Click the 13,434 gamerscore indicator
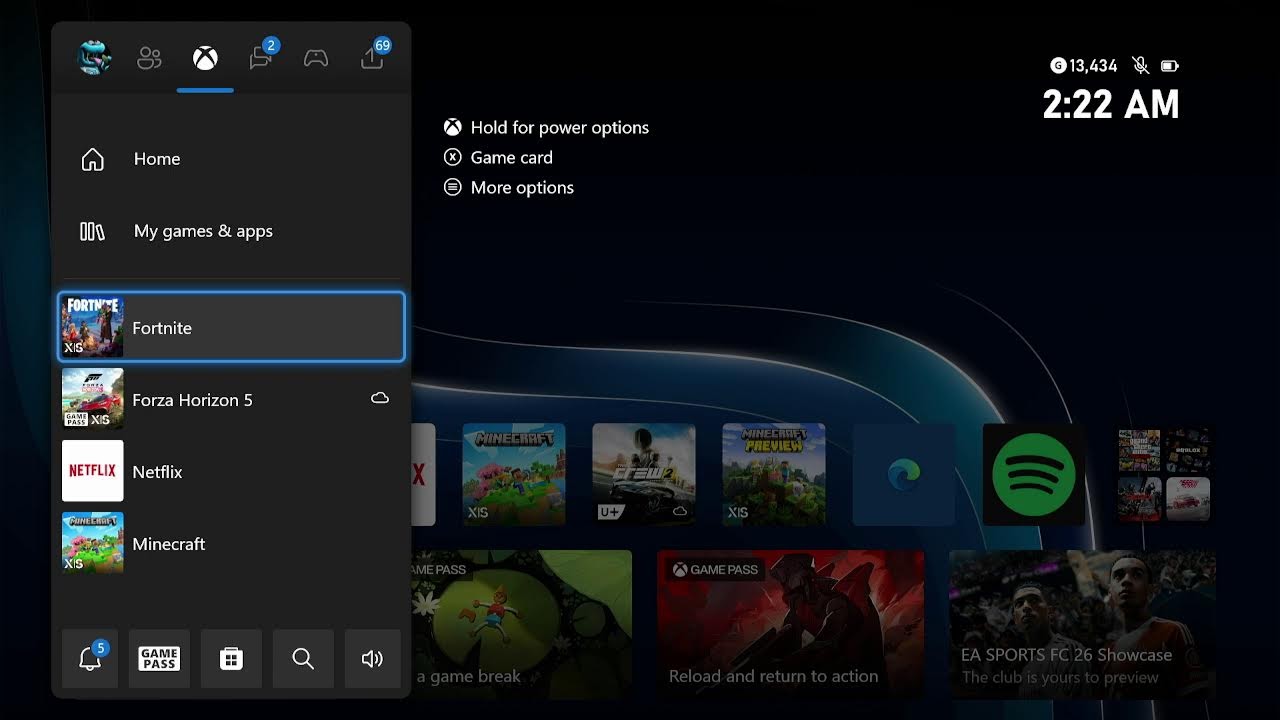The height and width of the screenshot is (720, 1280). [x=1084, y=66]
